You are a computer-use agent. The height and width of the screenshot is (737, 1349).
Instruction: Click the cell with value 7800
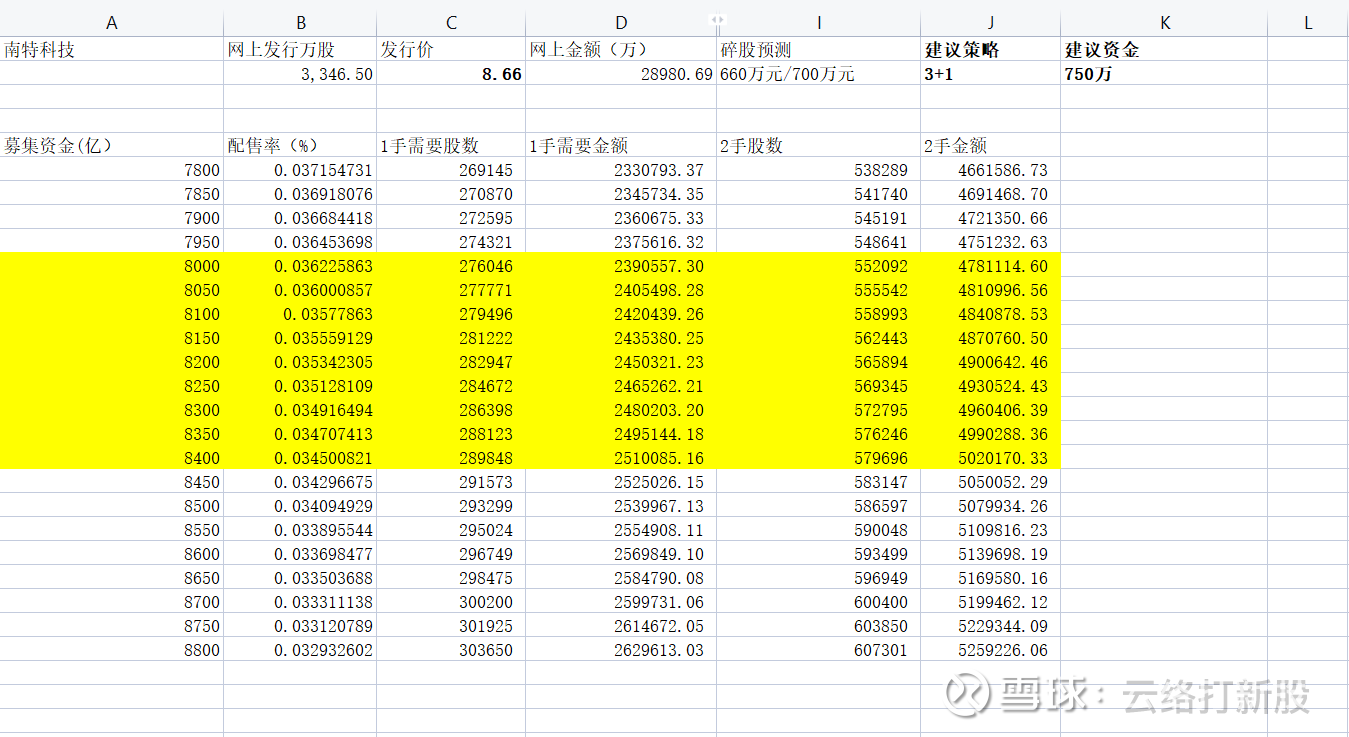(112, 170)
